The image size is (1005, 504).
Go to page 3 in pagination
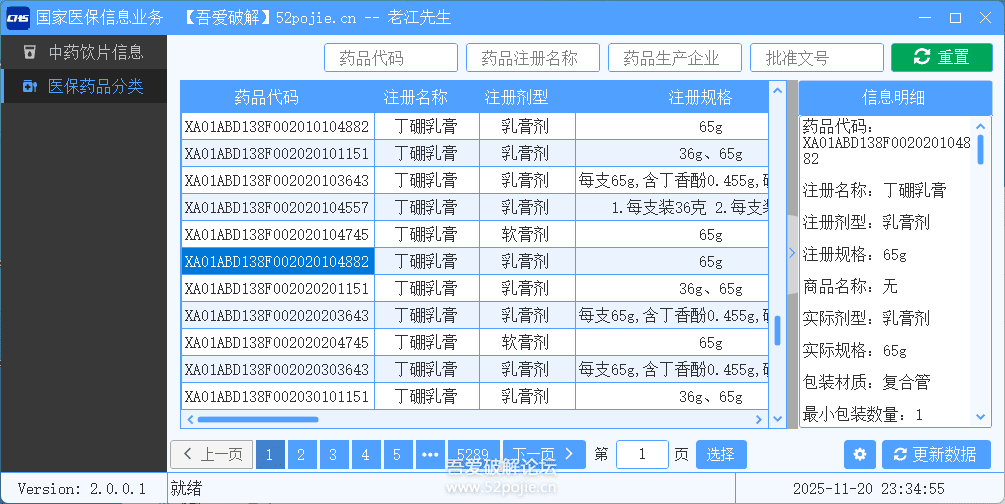point(334,455)
